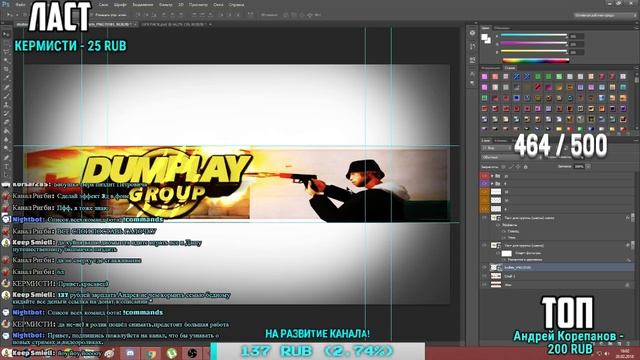Select the Lasso tool
Image resolution: width=640 pixels, height=360 pixels.
[6, 52]
